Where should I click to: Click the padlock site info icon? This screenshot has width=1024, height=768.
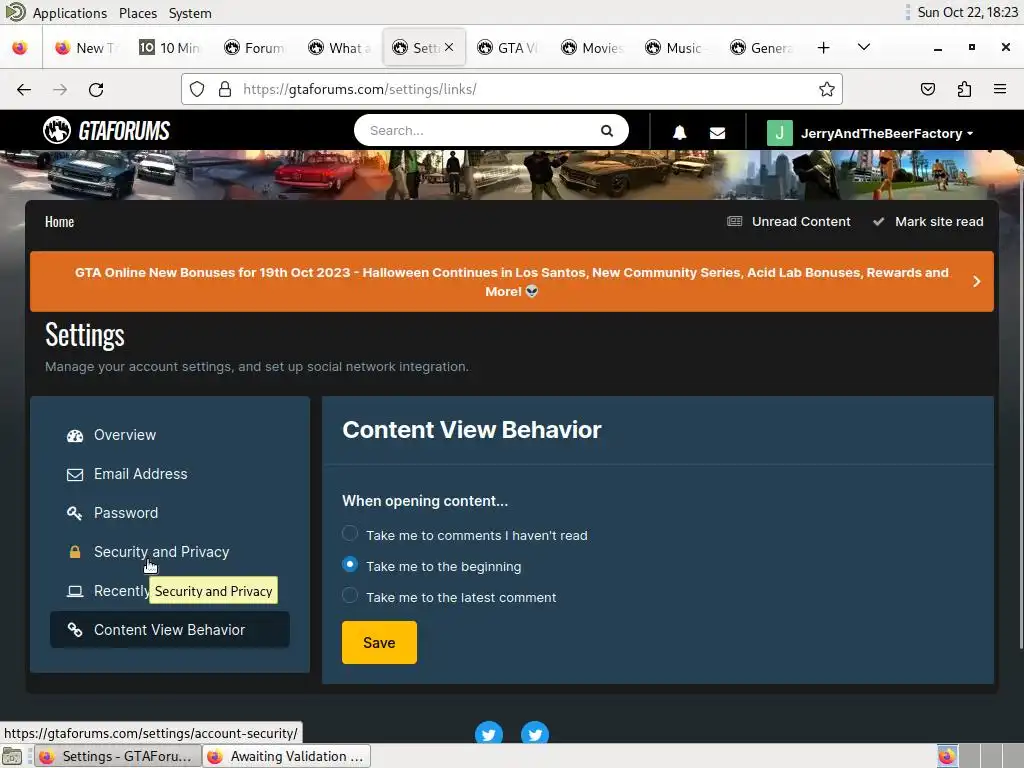coord(225,89)
